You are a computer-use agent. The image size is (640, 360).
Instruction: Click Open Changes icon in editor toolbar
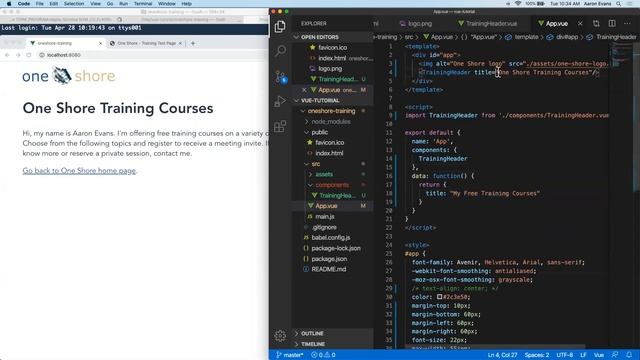(596, 24)
